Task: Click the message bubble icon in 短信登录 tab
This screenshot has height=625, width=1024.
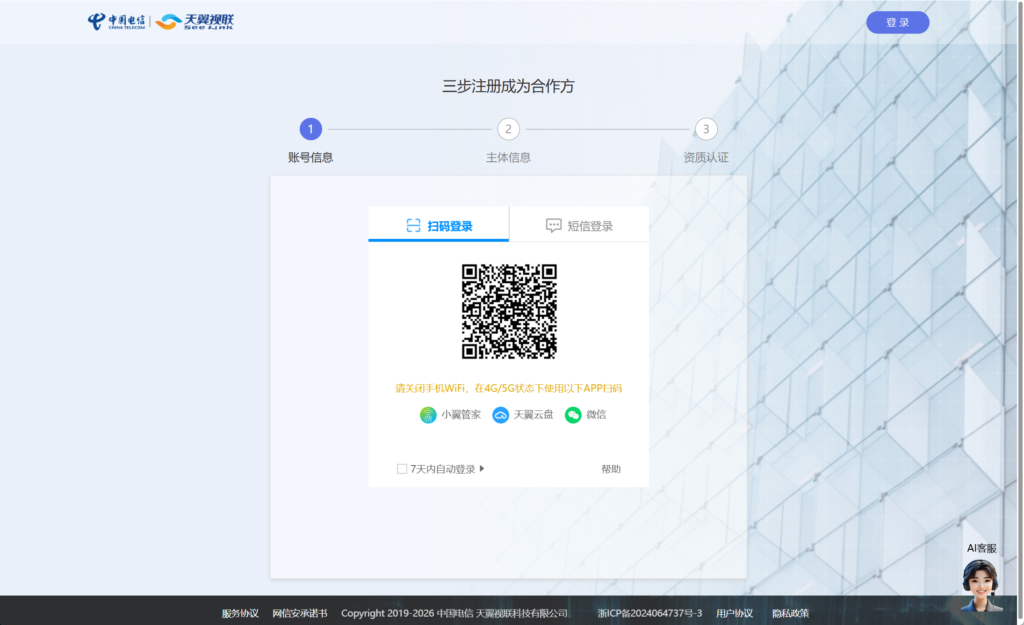Action: pyautogui.click(x=553, y=225)
